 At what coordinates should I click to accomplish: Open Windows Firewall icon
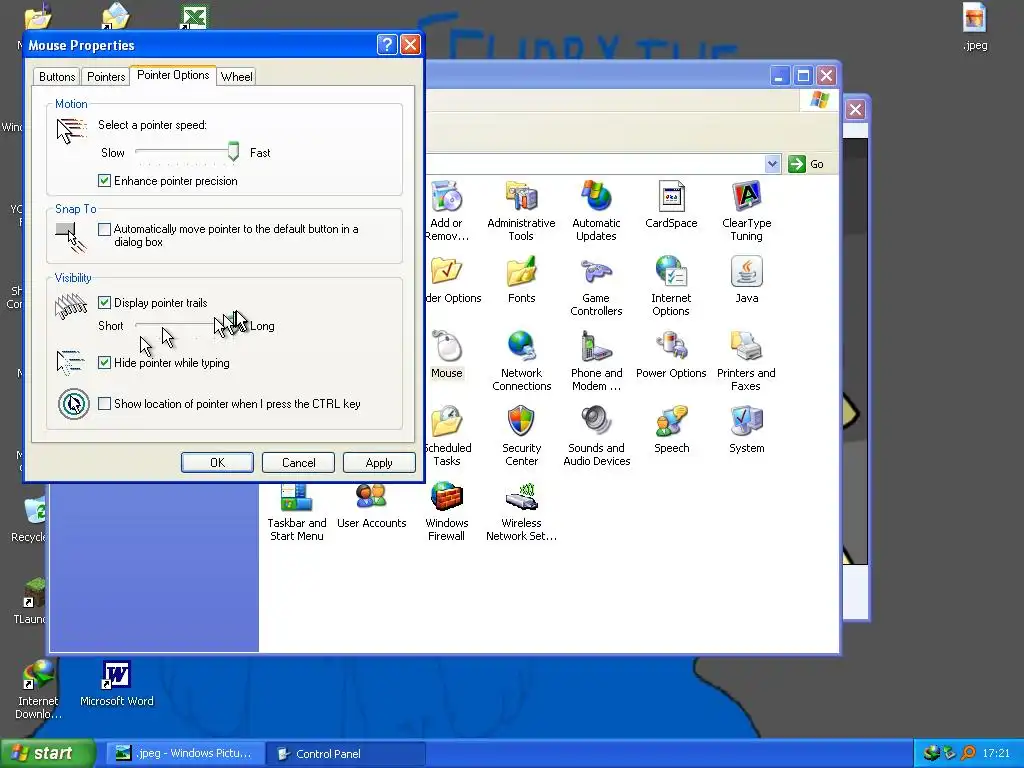[x=447, y=511]
